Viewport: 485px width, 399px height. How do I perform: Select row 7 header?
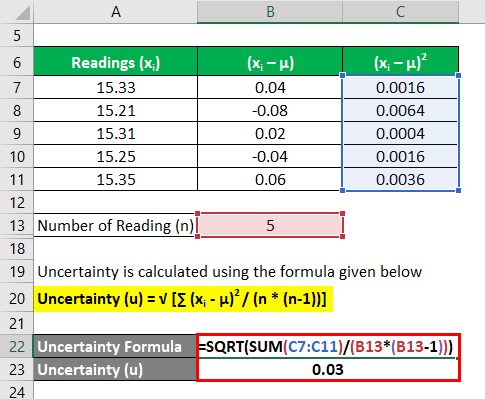(x=17, y=87)
